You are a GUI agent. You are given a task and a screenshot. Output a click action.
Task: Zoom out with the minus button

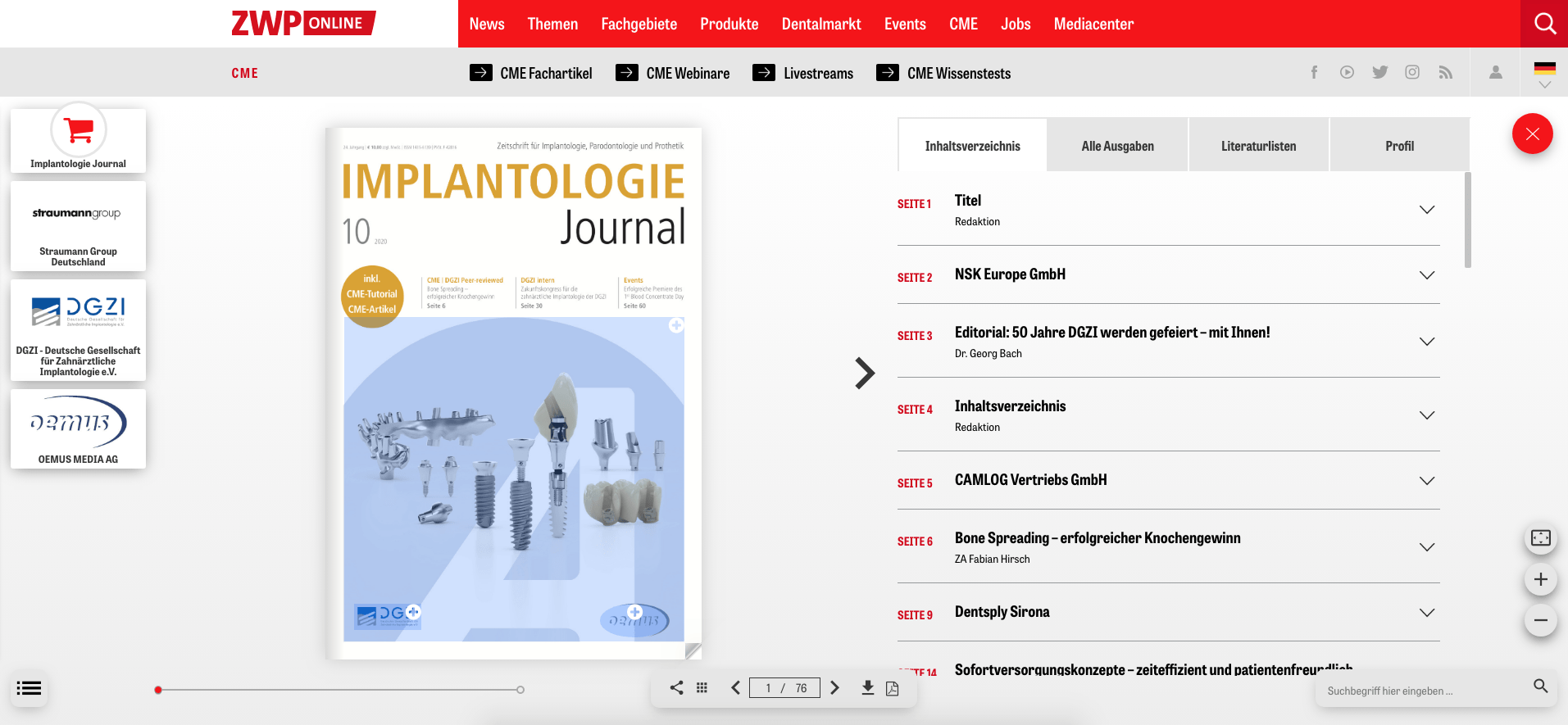1541,620
